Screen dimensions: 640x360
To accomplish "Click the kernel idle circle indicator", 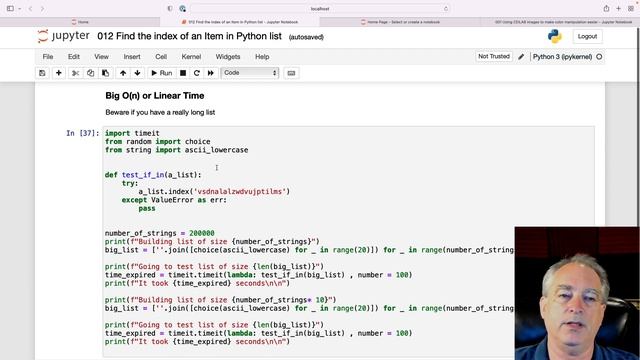I will 599,57.
